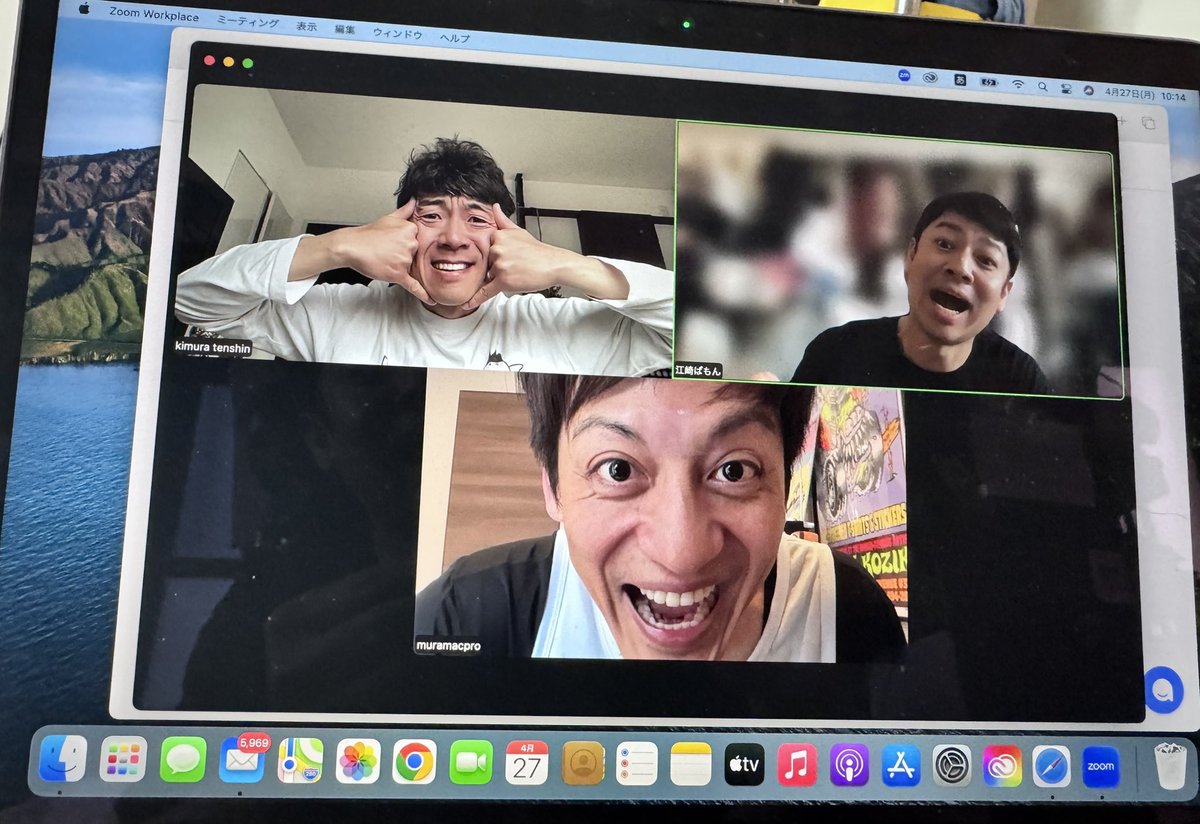1200x824 pixels.
Task: Open Safari from the Dock
Action: point(1051,766)
